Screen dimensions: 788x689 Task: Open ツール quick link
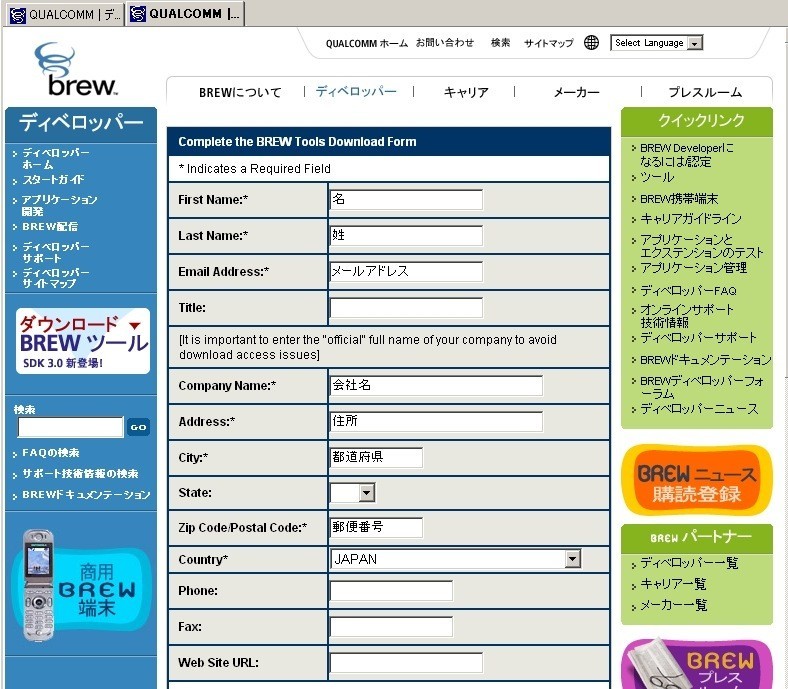click(657, 177)
